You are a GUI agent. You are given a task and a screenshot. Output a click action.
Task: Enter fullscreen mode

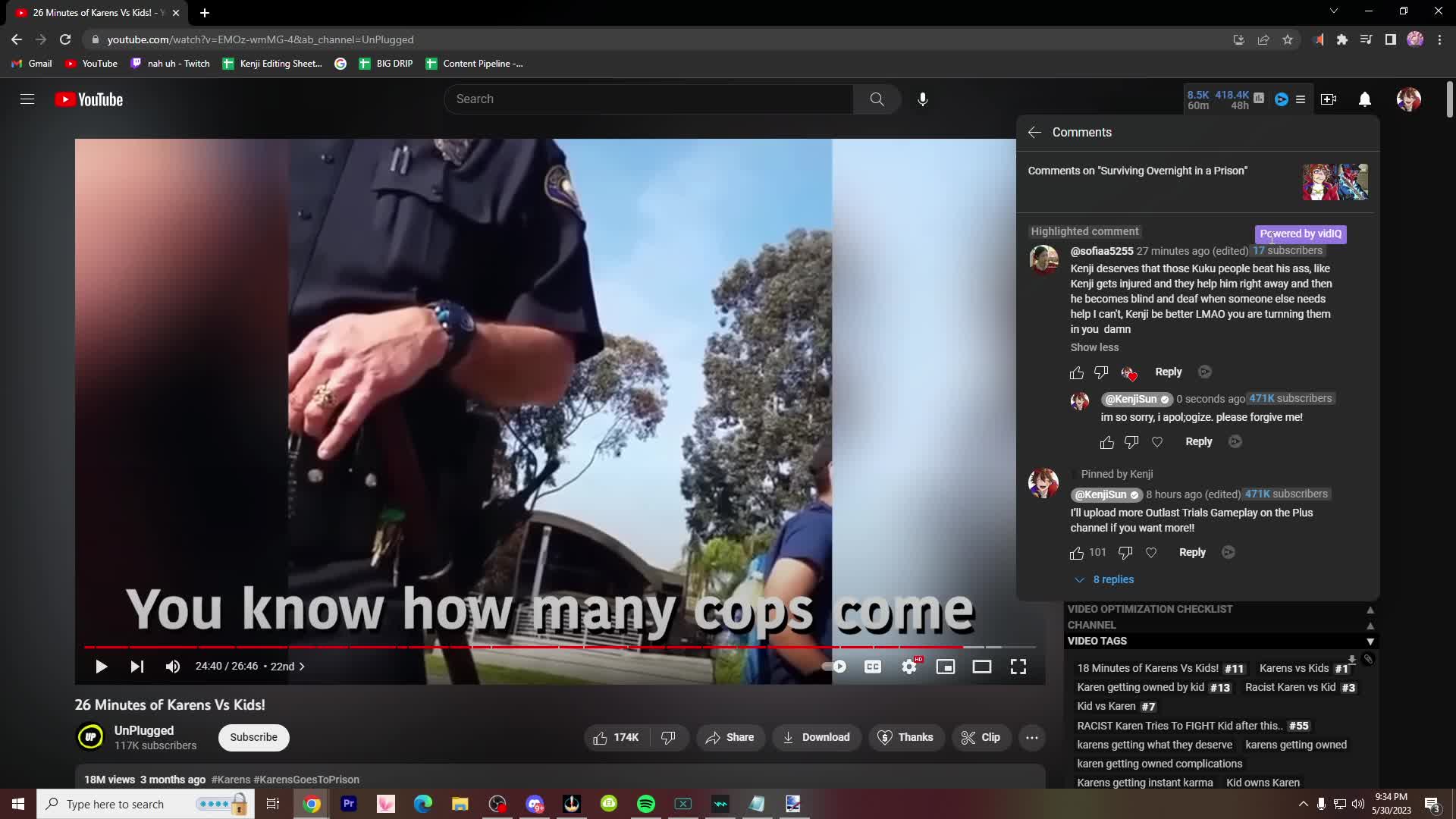pyautogui.click(x=1018, y=667)
